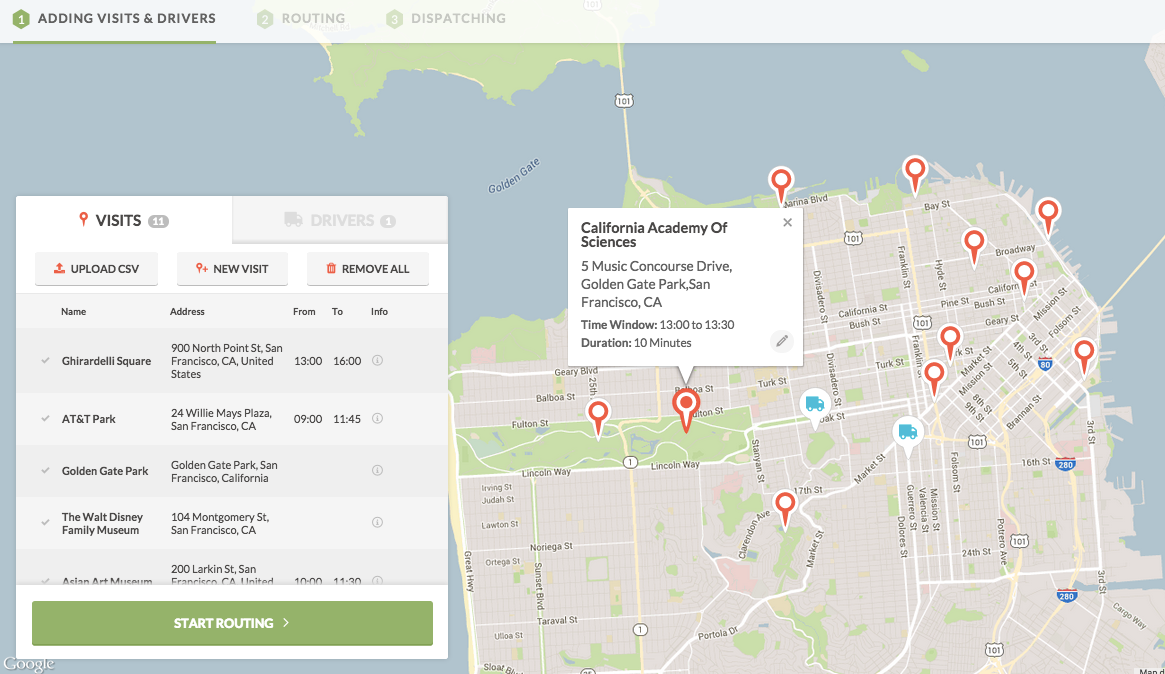Image resolution: width=1165 pixels, height=674 pixels.
Task: Click the map pin at Marina Blvd
Action: [780, 185]
